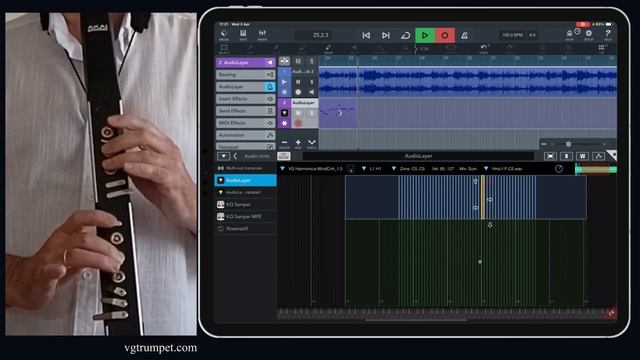This screenshot has width=640, height=360.
Task: Disarm red record on AudioLayer track
Action: point(298,123)
